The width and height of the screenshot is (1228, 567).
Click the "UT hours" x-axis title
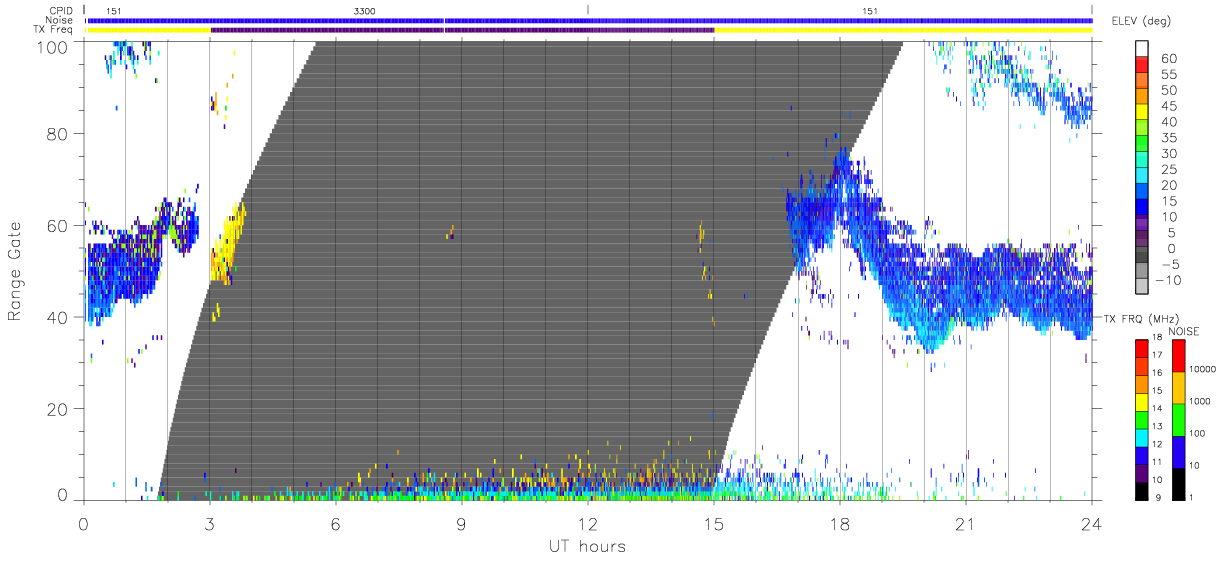[x=586, y=546]
